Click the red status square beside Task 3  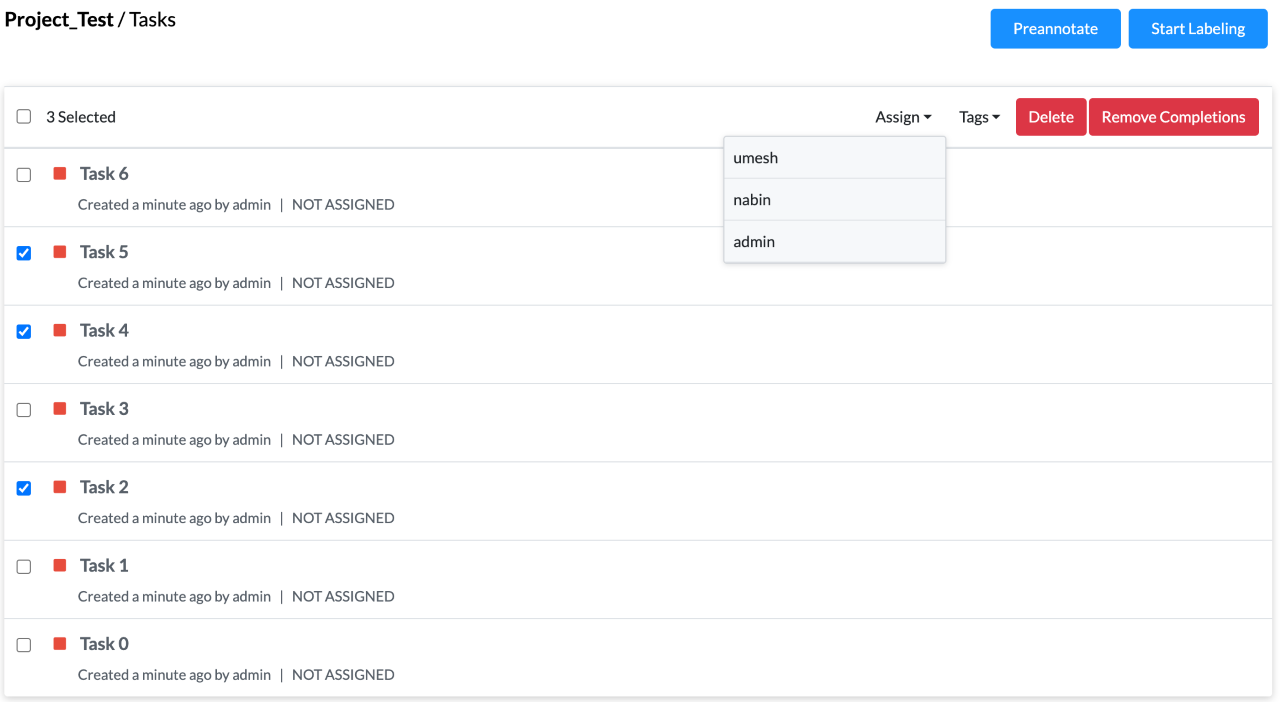click(60, 408)
